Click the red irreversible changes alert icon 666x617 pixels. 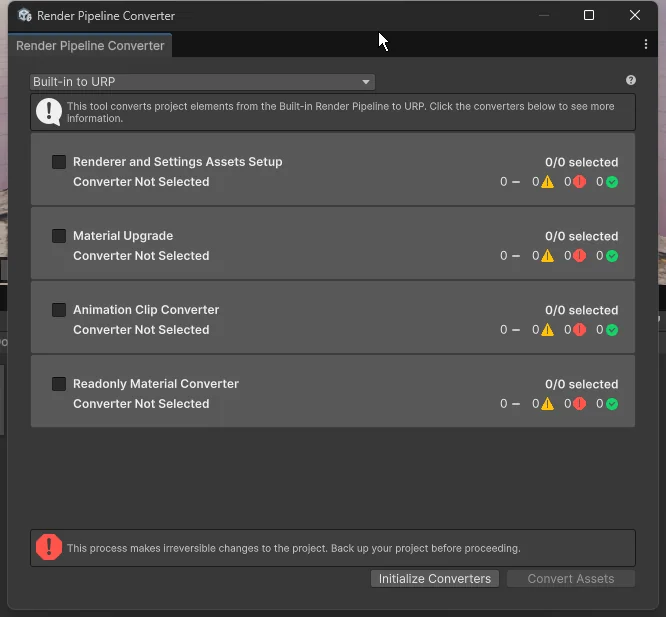tap(49, 547)
